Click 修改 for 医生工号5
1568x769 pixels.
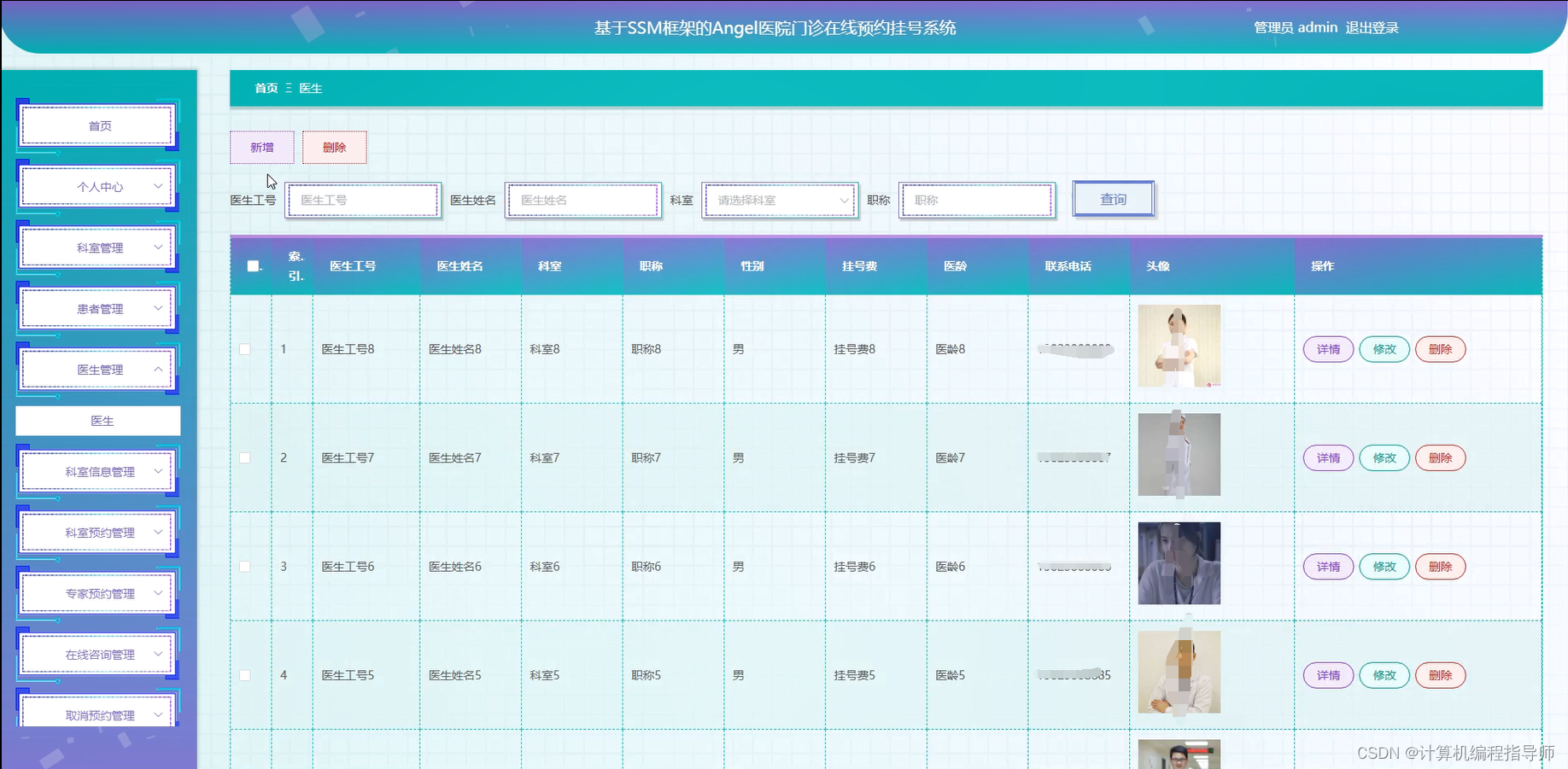[1384, 675]
